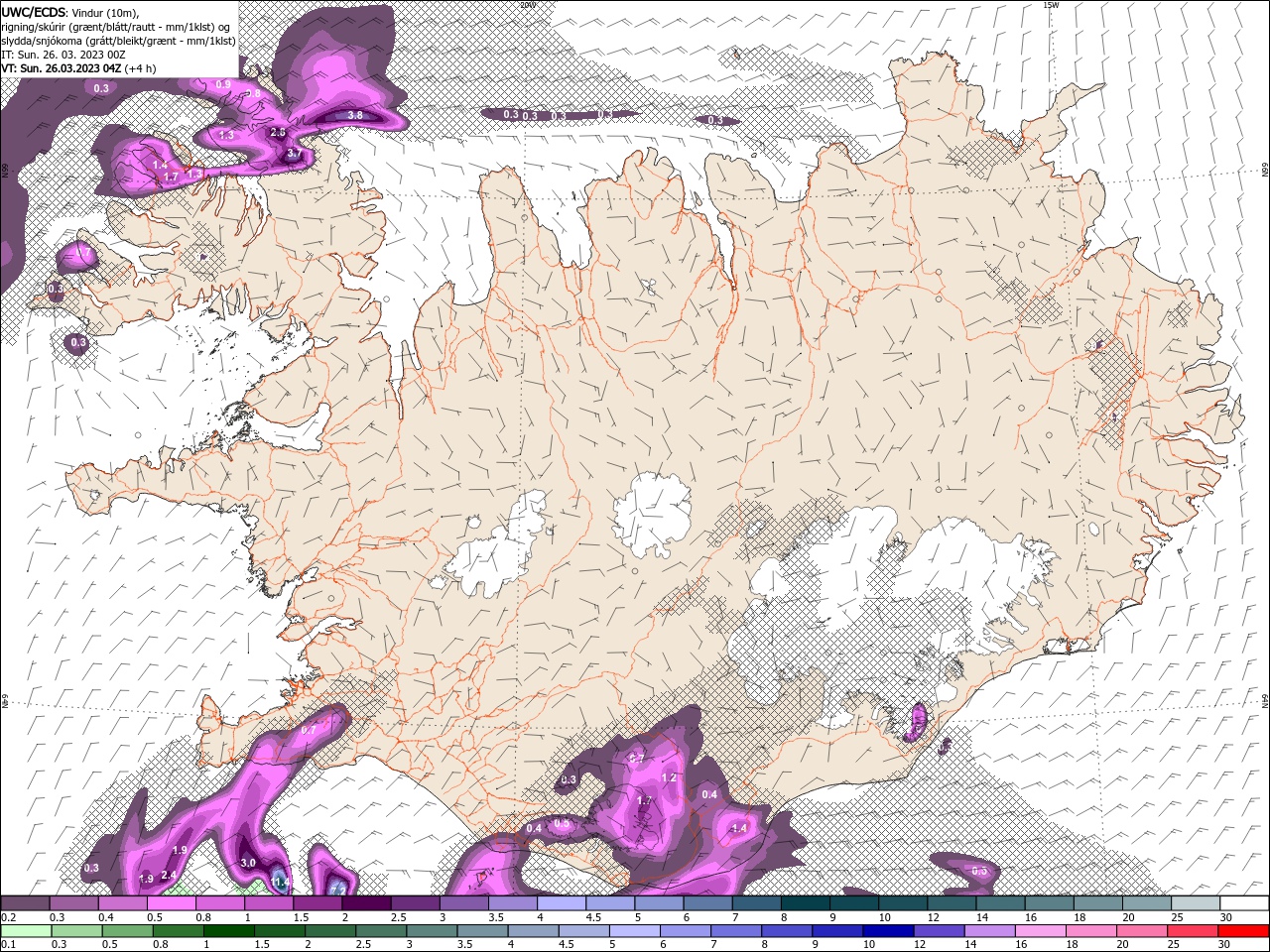
Task: Pick the rain swatch between 0.1 and 0.3
Action: click(x=25, y=931)
